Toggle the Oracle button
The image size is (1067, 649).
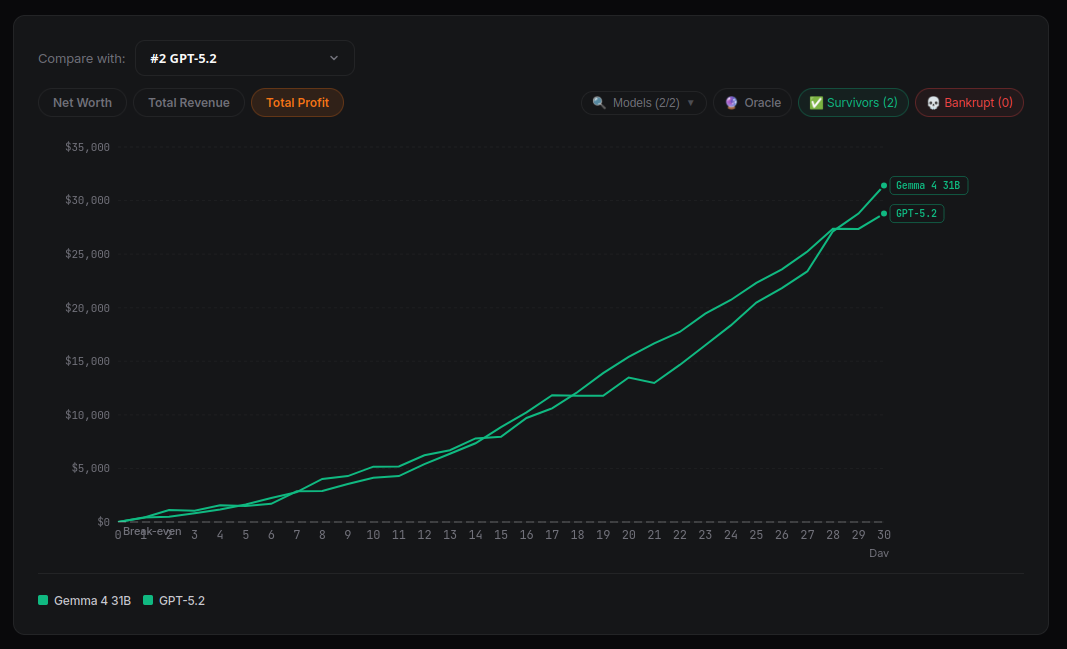click(x=753, y=103)
